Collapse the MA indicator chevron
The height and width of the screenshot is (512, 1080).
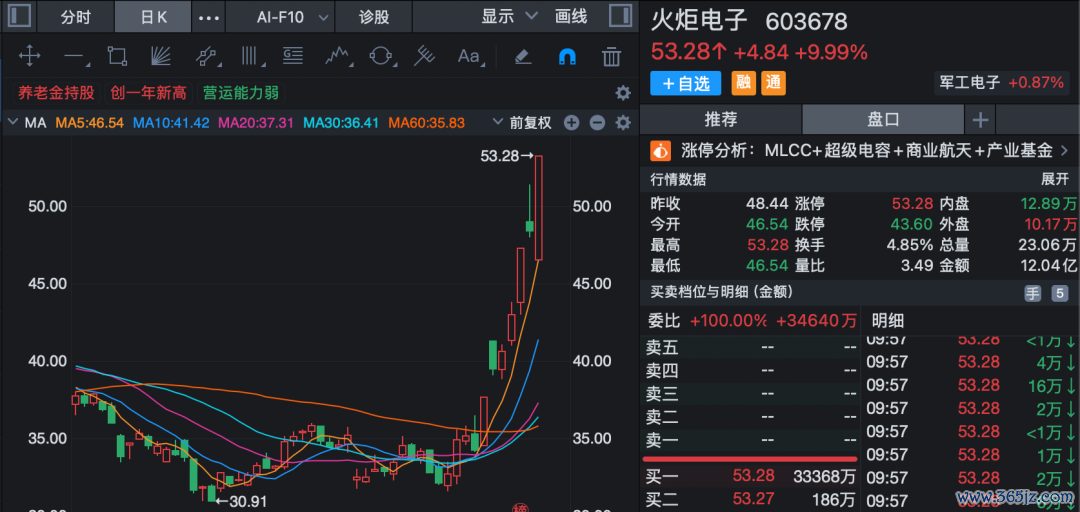coord(12,123)
